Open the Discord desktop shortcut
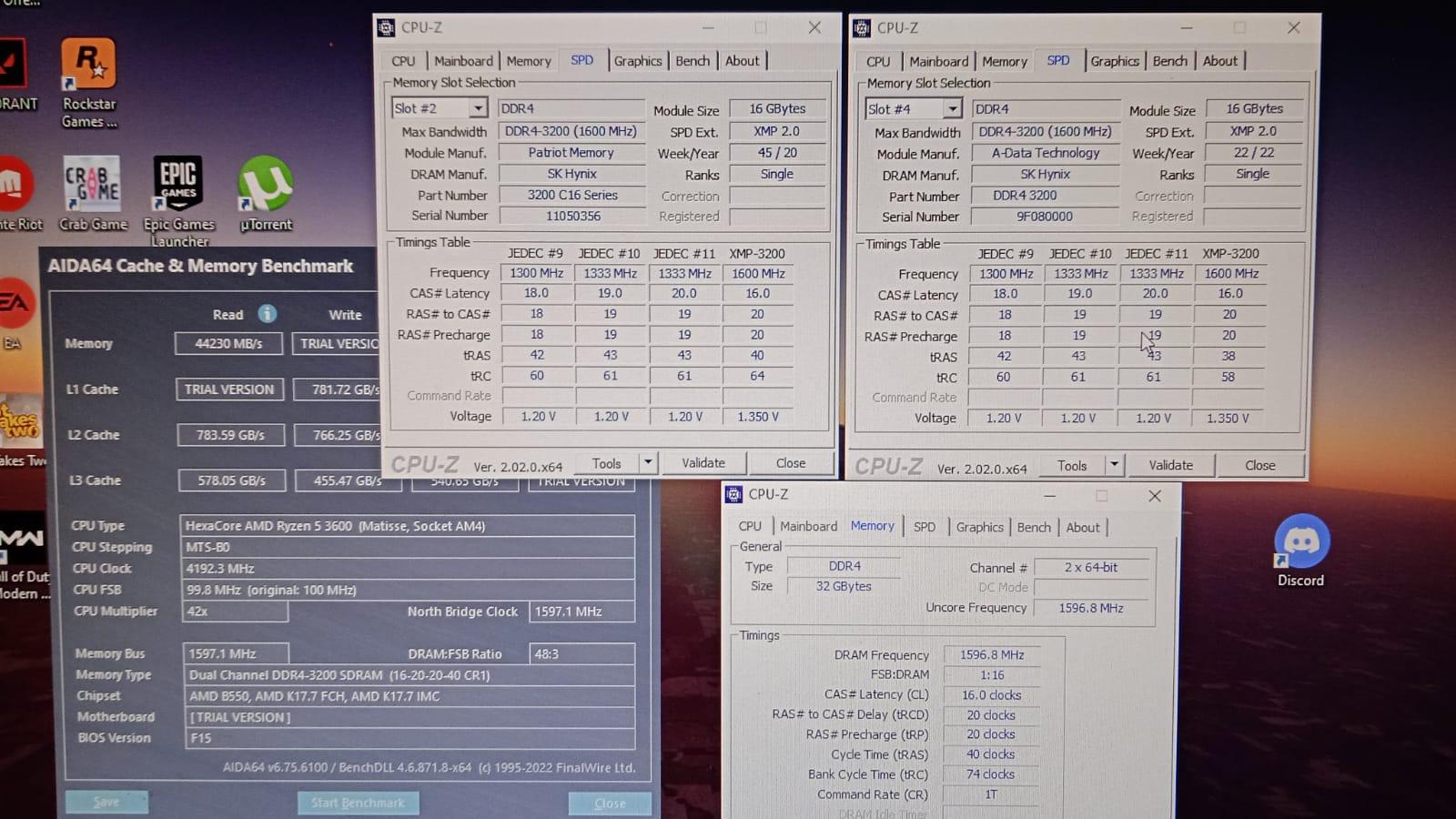Viewport: 1456px width, 819px height. click(x=1301, y=551)
